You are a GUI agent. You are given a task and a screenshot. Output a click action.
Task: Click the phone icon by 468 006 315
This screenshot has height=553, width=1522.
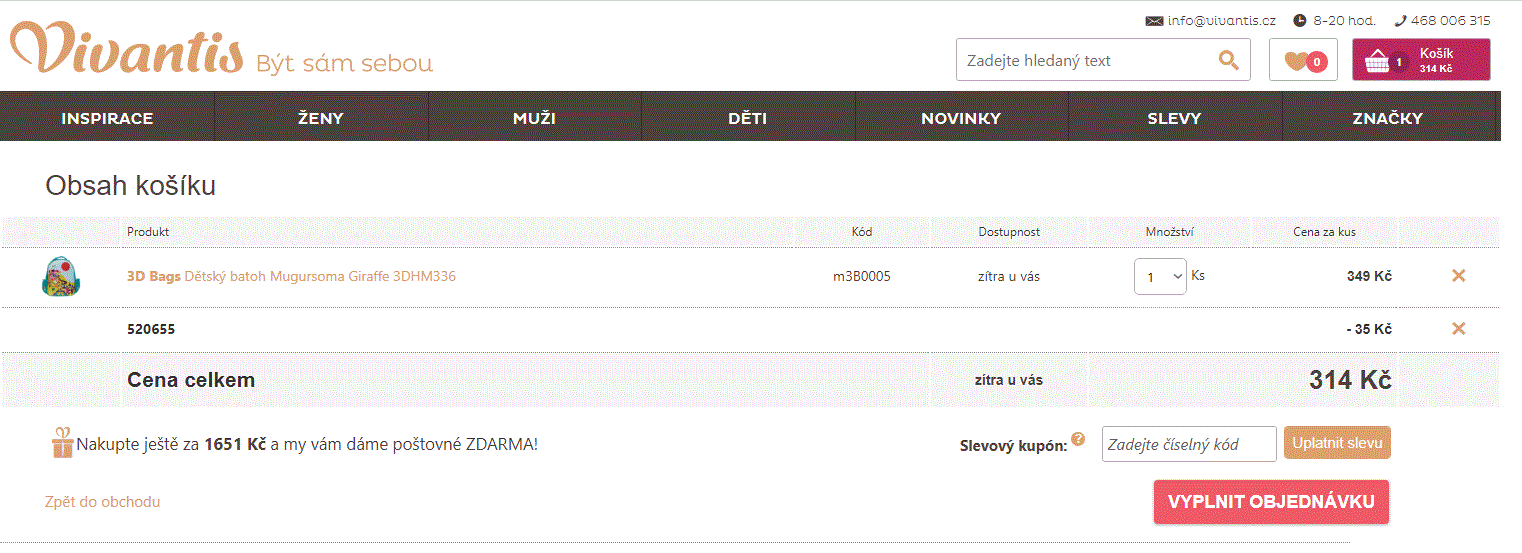click(x=1400, y=20)
